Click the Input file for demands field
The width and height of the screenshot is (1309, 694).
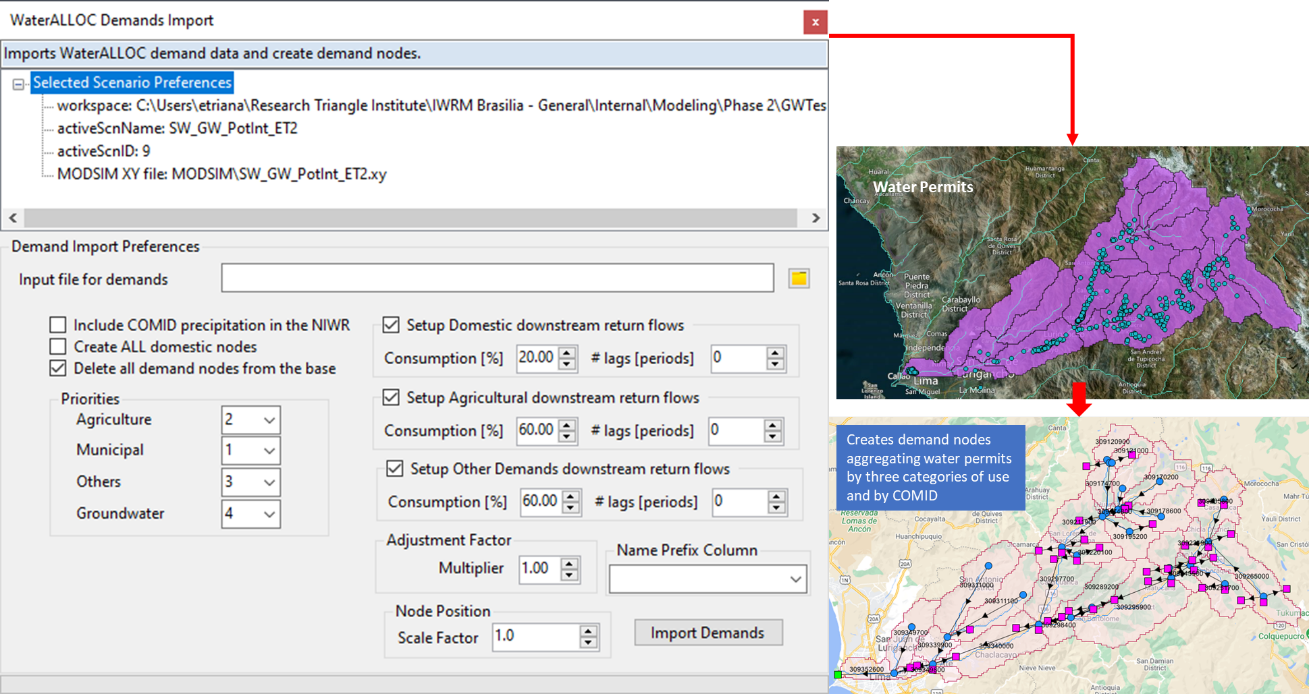click(497, 279)
